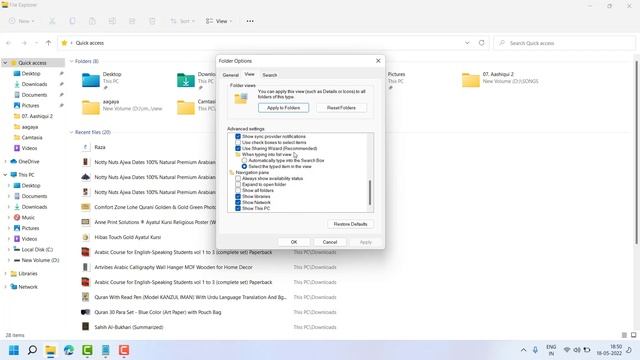Show hidden icons chevron in system tray

523,350
